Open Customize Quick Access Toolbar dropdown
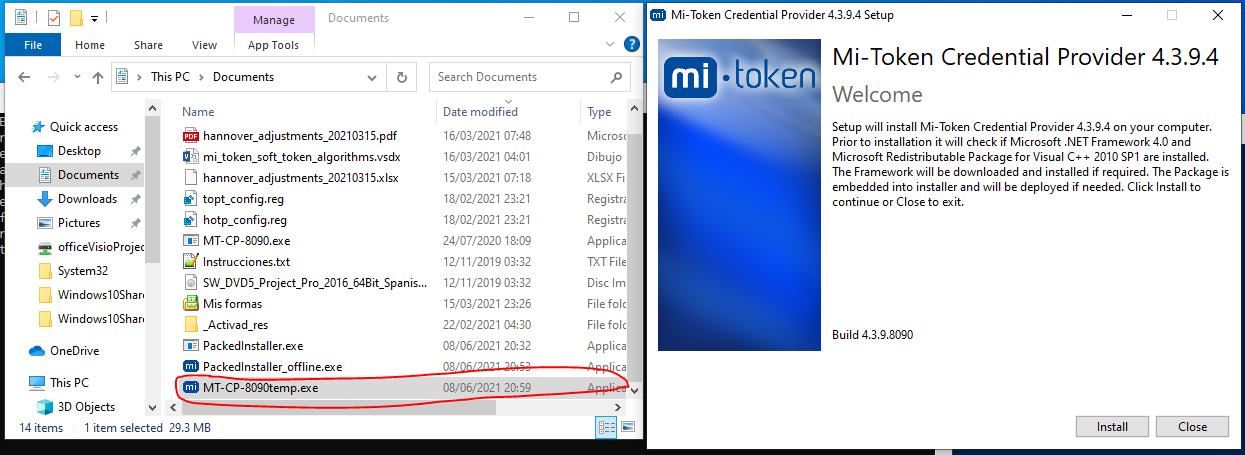 pyautogui.click(x=94, y=18)
